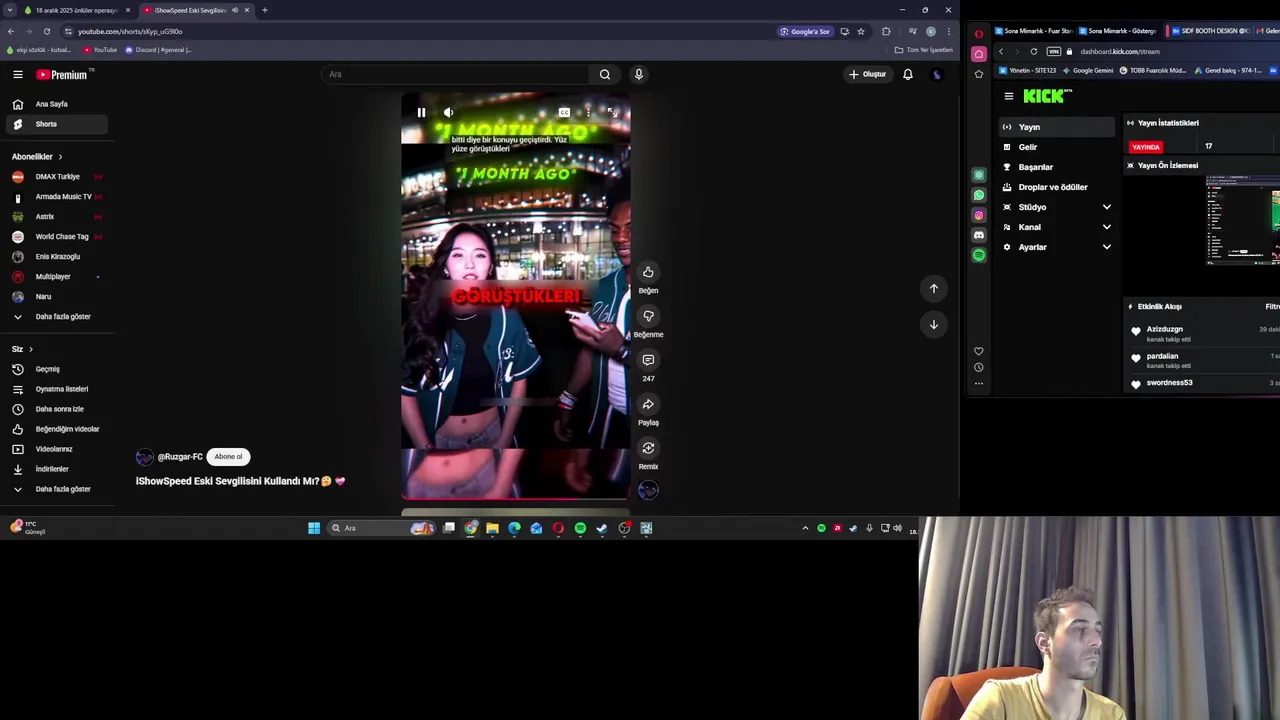This screenshot has width=1280, height=720.
Task: Open Oynatma listeleri playlists
Action: [x=56, y=389]
